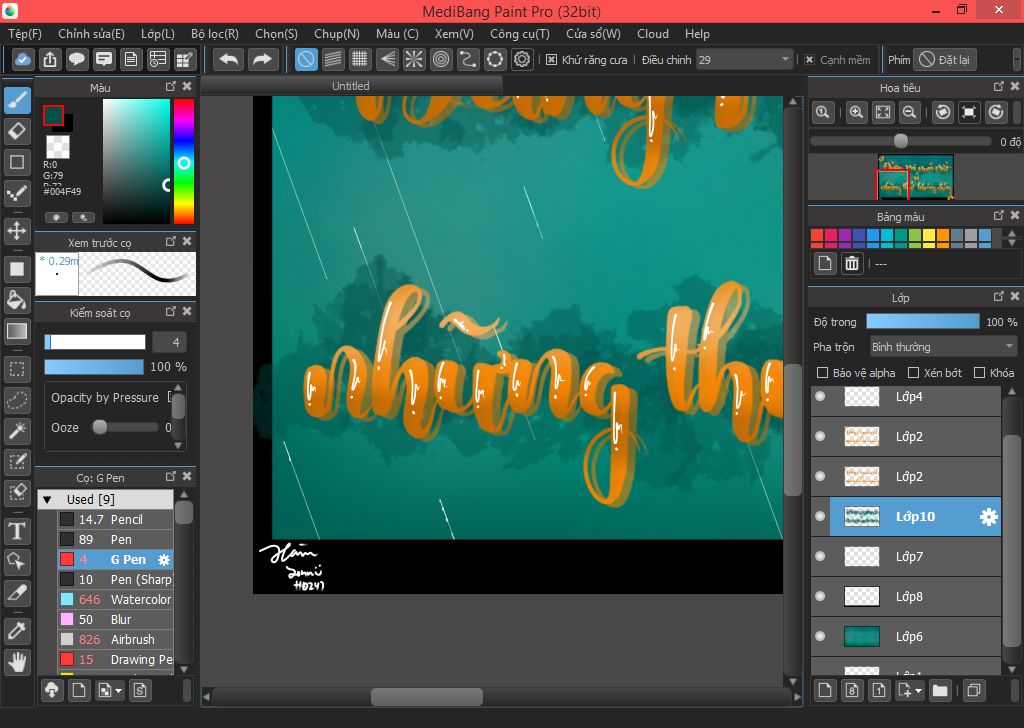Undock the Hoa tiêu navigator panel
Image resolution: width=1024 pixels, height=728 pixels.
999,86
